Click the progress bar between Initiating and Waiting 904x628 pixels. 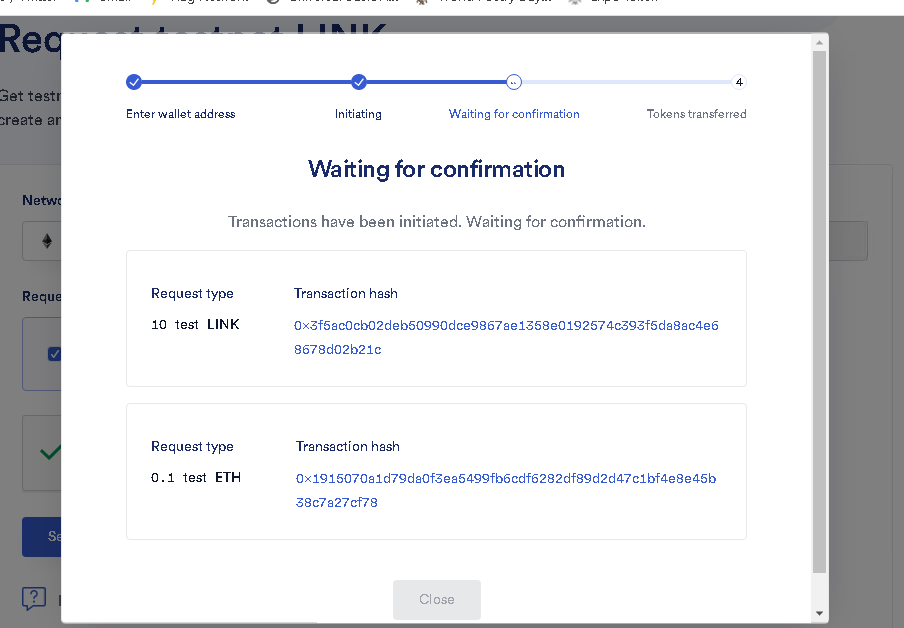point(436,82)
